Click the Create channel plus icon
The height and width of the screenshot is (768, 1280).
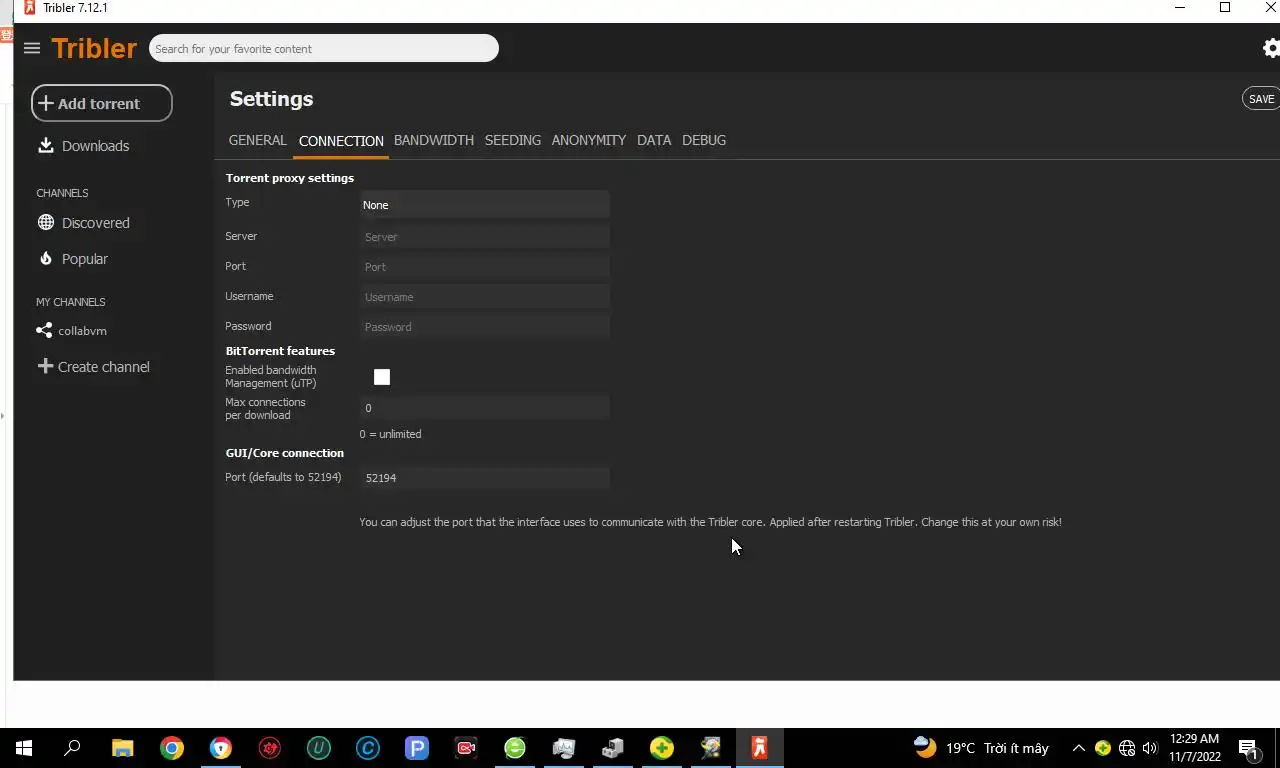click(45, 366)
